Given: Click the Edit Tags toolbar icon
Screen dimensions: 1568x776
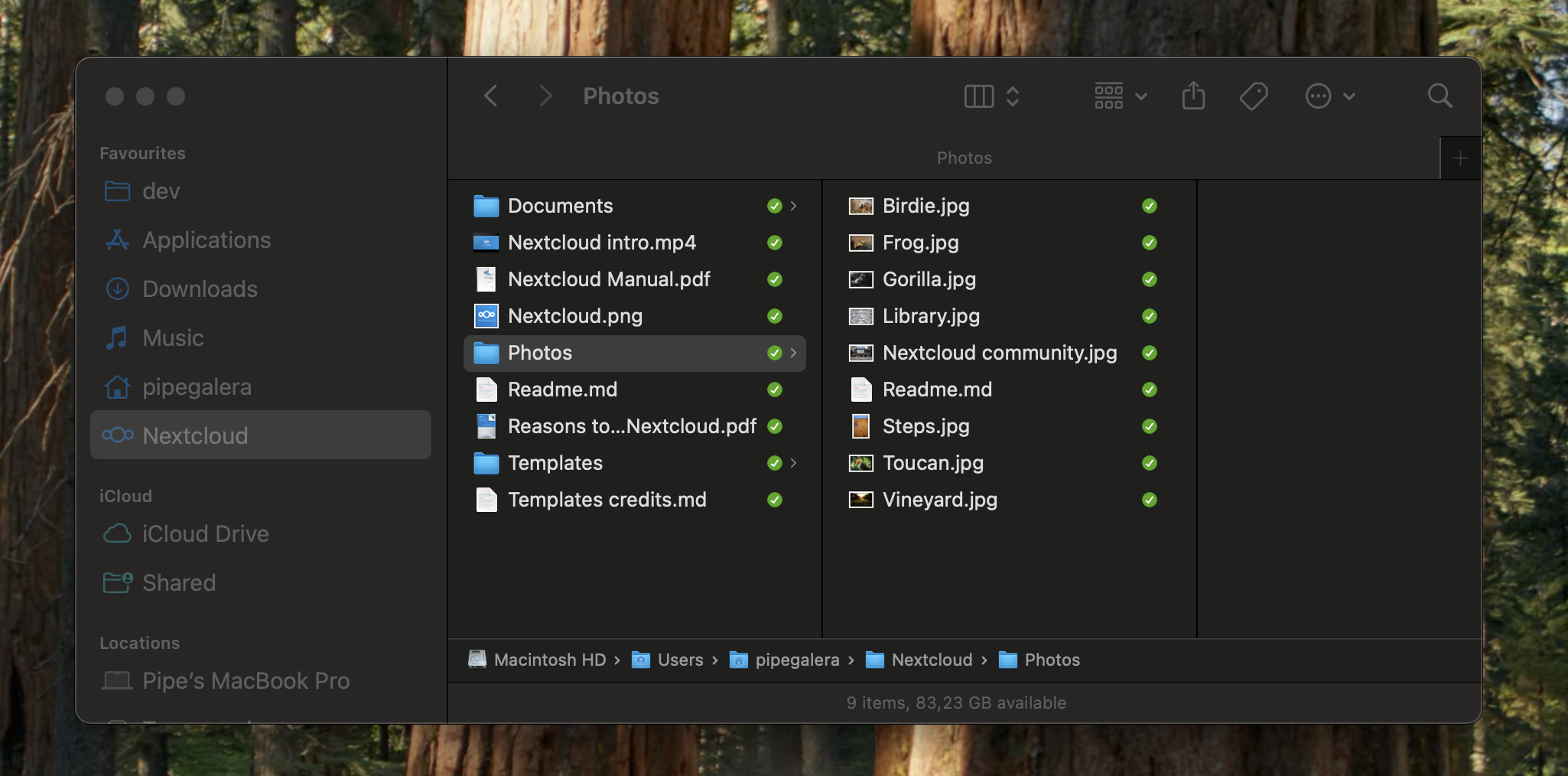Looking at the screenshot, I should (1253, 96).
